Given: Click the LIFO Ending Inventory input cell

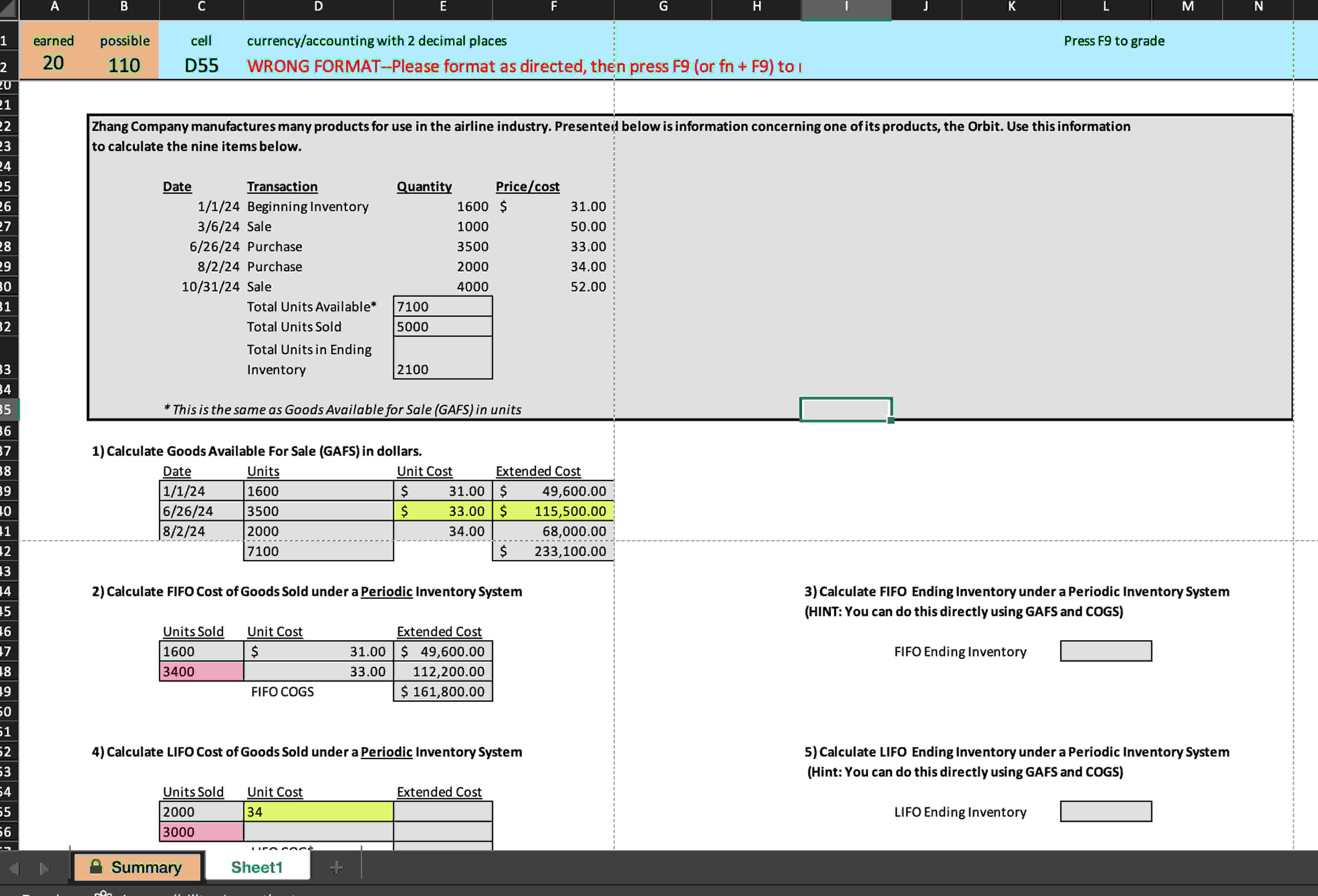Looking at the screenshot, I should point(1105,811).
